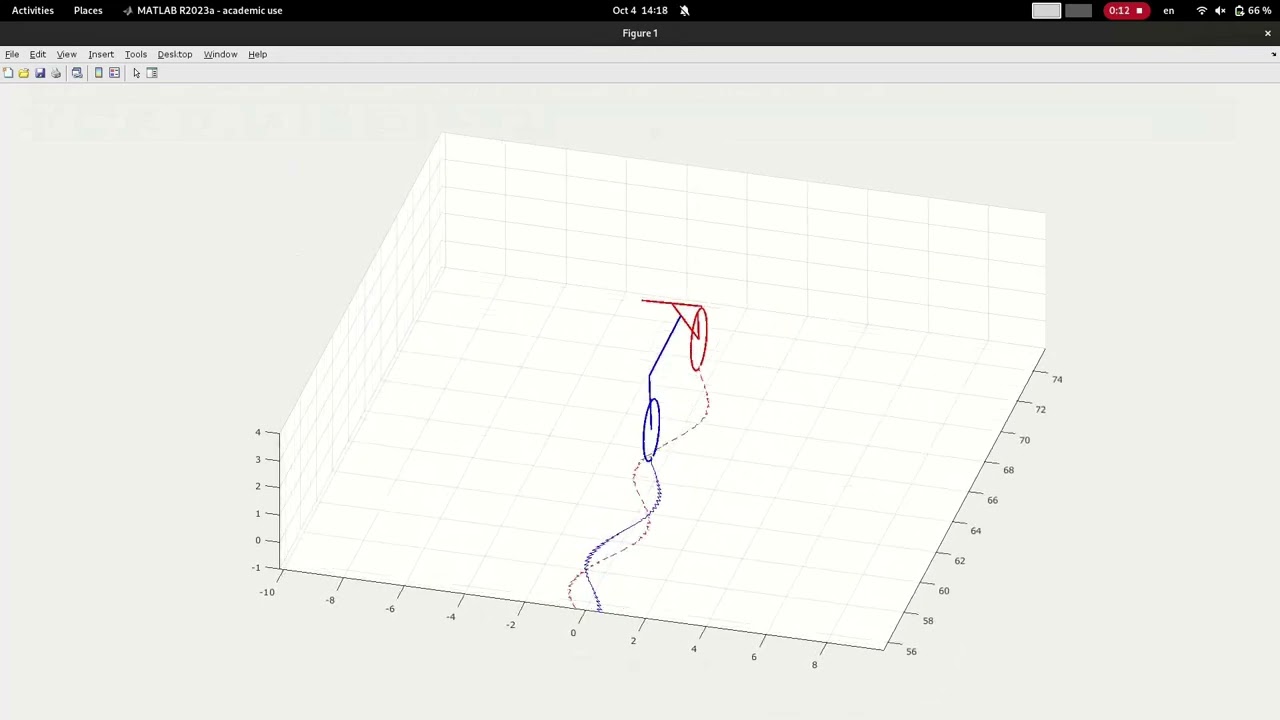The image size is (1280, 720).
Task: Switch to the second workspace thumbnail
Action: click(x=1079, y=10)
